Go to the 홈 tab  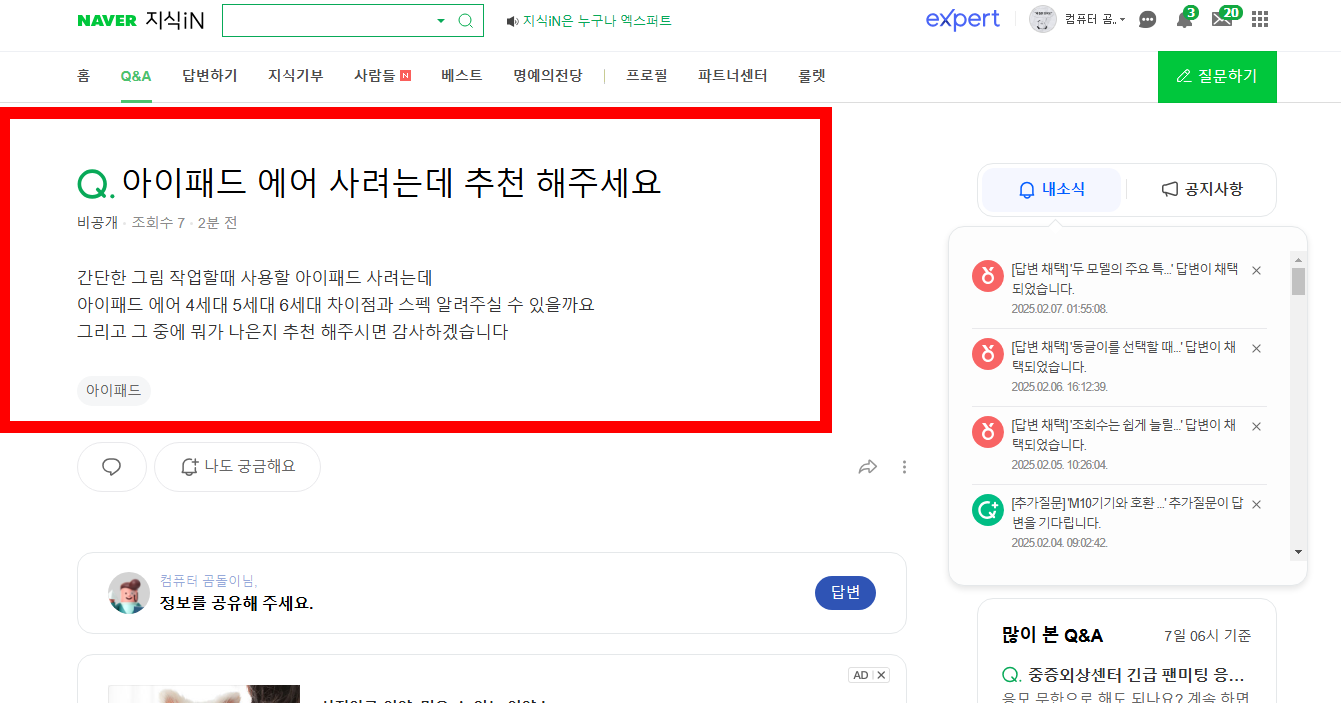83,76
